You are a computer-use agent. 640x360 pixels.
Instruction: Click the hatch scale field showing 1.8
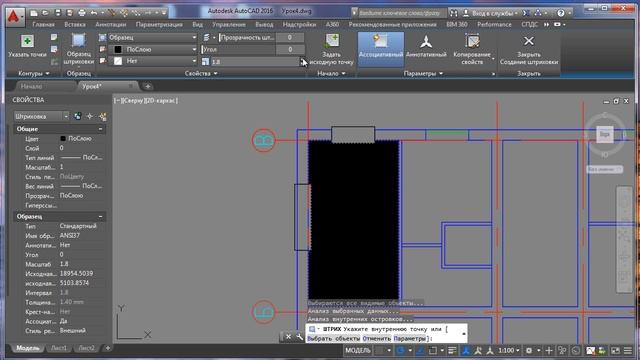255,62
